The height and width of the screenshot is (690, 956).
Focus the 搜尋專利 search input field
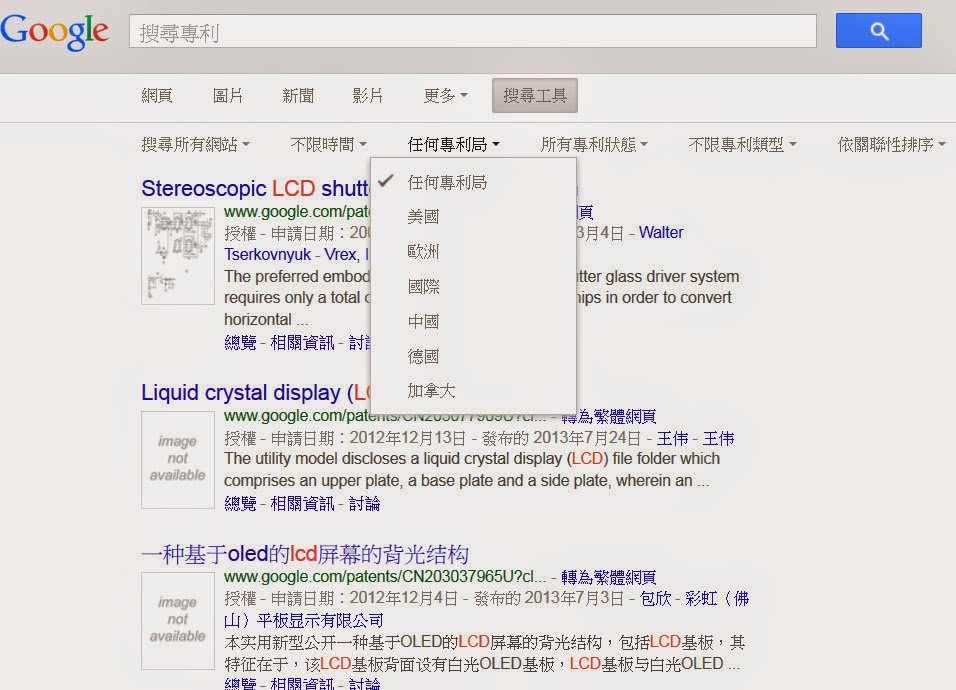click(x=473, y=32)
